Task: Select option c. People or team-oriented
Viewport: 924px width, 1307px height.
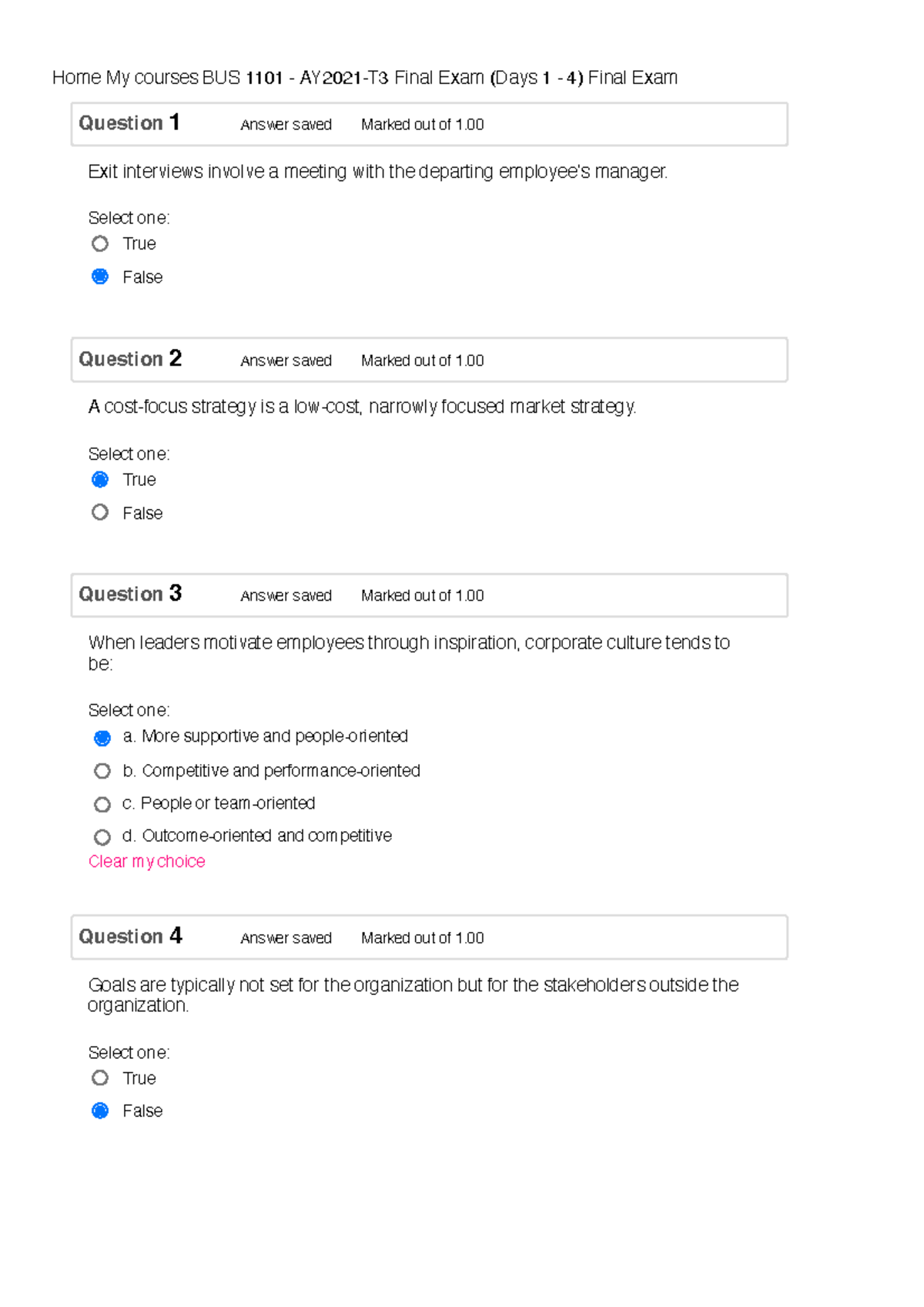Action: [102, 804]
